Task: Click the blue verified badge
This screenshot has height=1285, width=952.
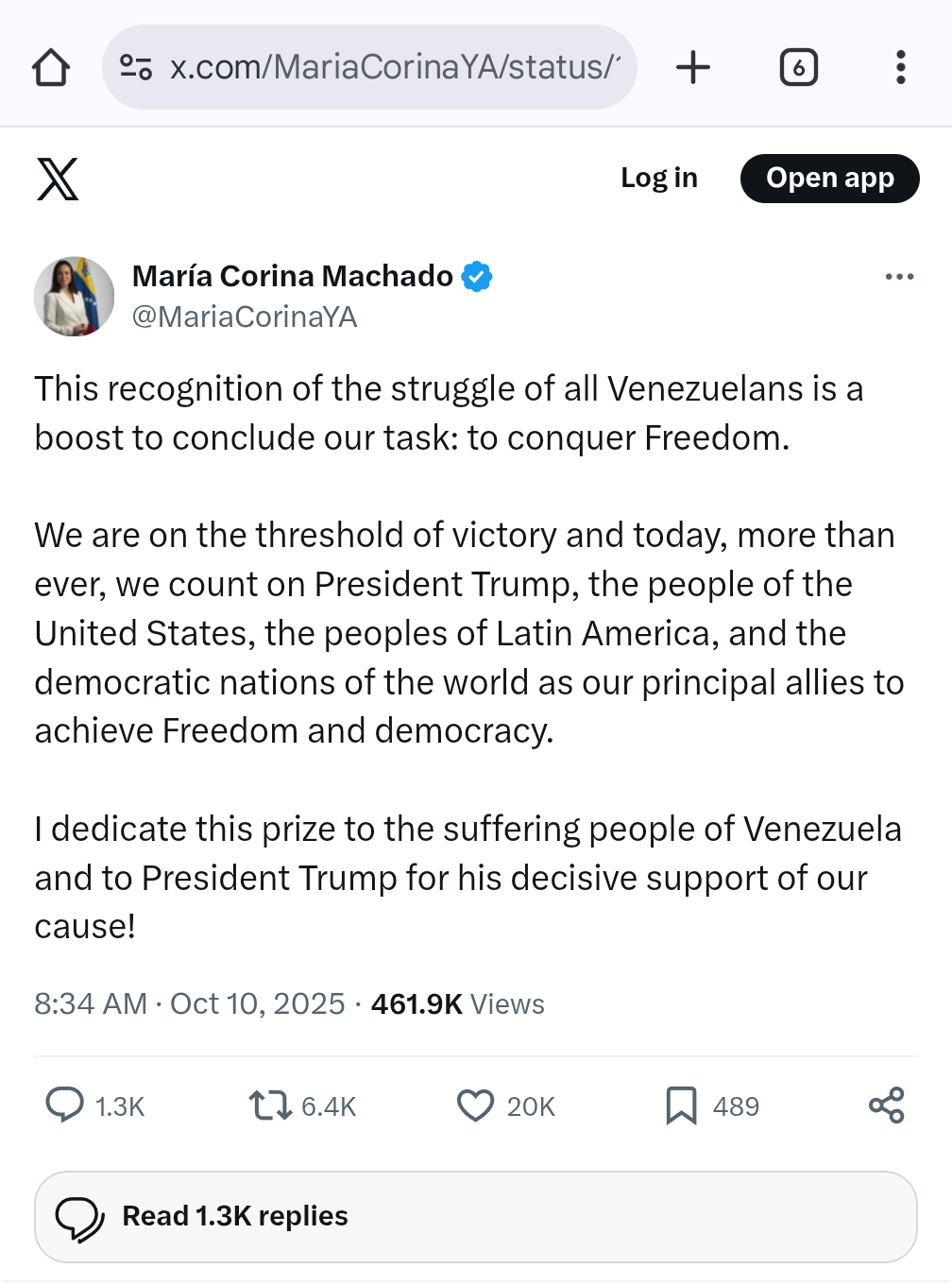Action: tap(477, 277)
